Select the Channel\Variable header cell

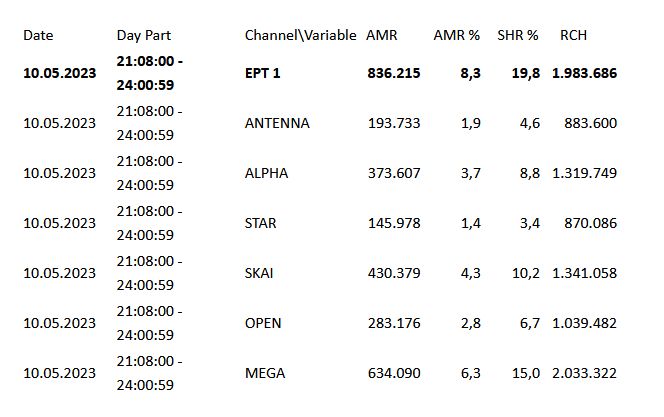coord(300,35)
